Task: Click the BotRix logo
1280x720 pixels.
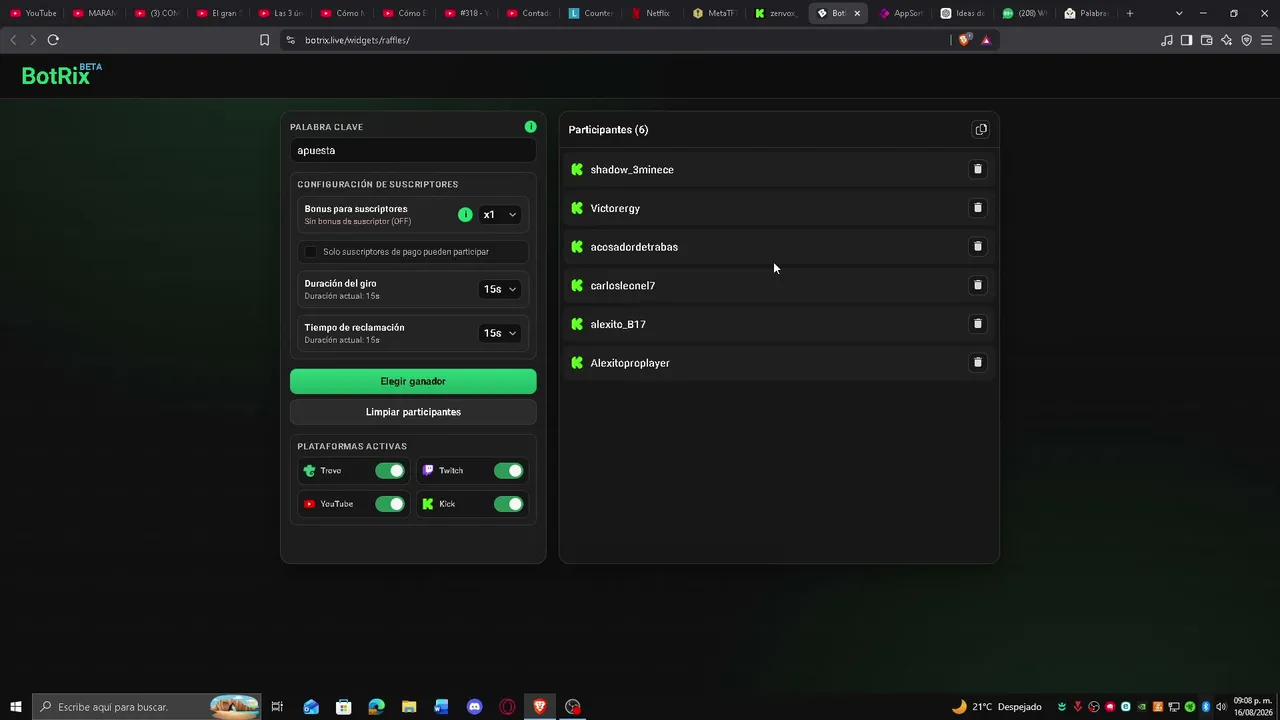Action: pos(61,75)
